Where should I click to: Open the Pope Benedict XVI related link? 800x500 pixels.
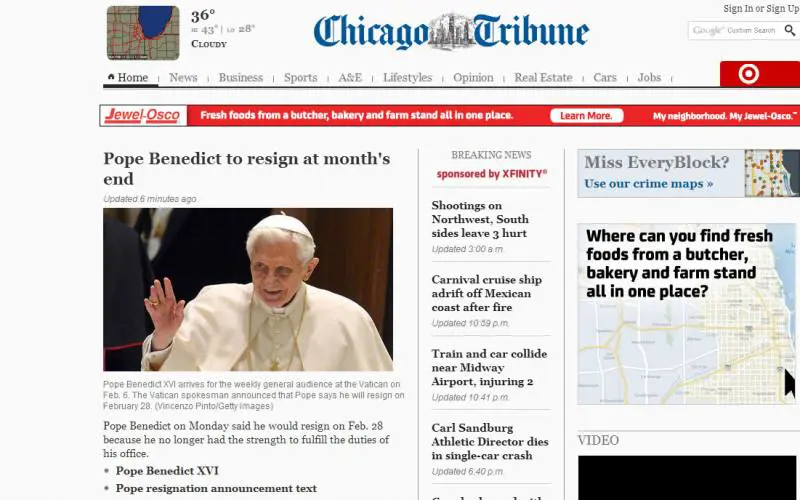[167, 471]
